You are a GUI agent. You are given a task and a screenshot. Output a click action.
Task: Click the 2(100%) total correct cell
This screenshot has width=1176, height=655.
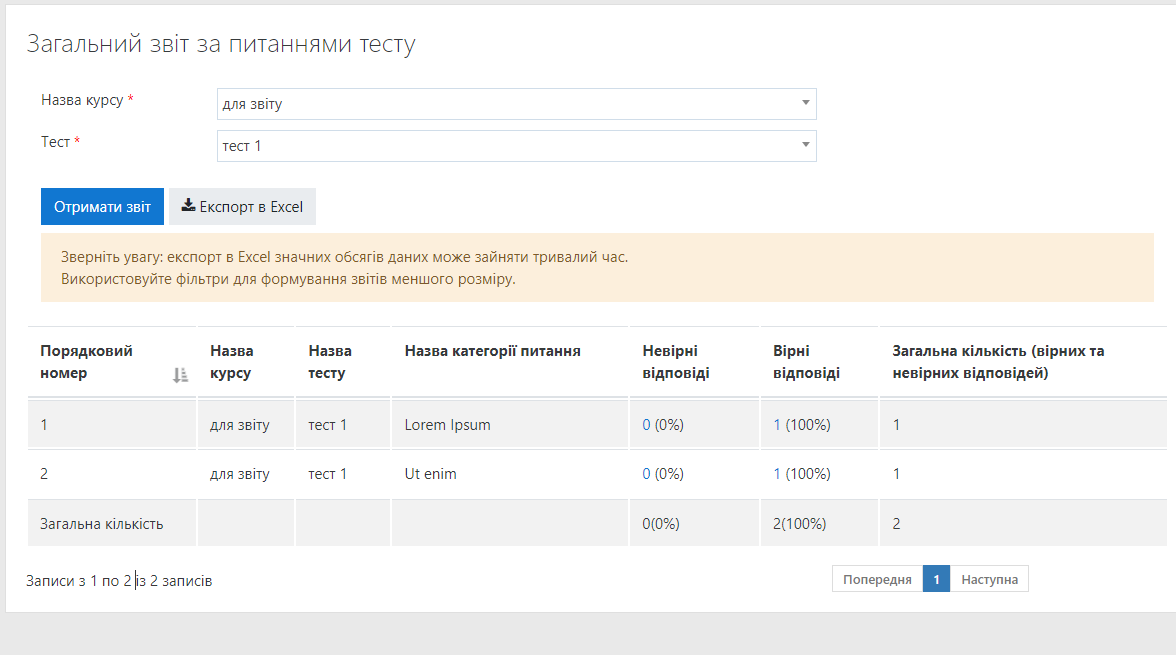[819, 524]
